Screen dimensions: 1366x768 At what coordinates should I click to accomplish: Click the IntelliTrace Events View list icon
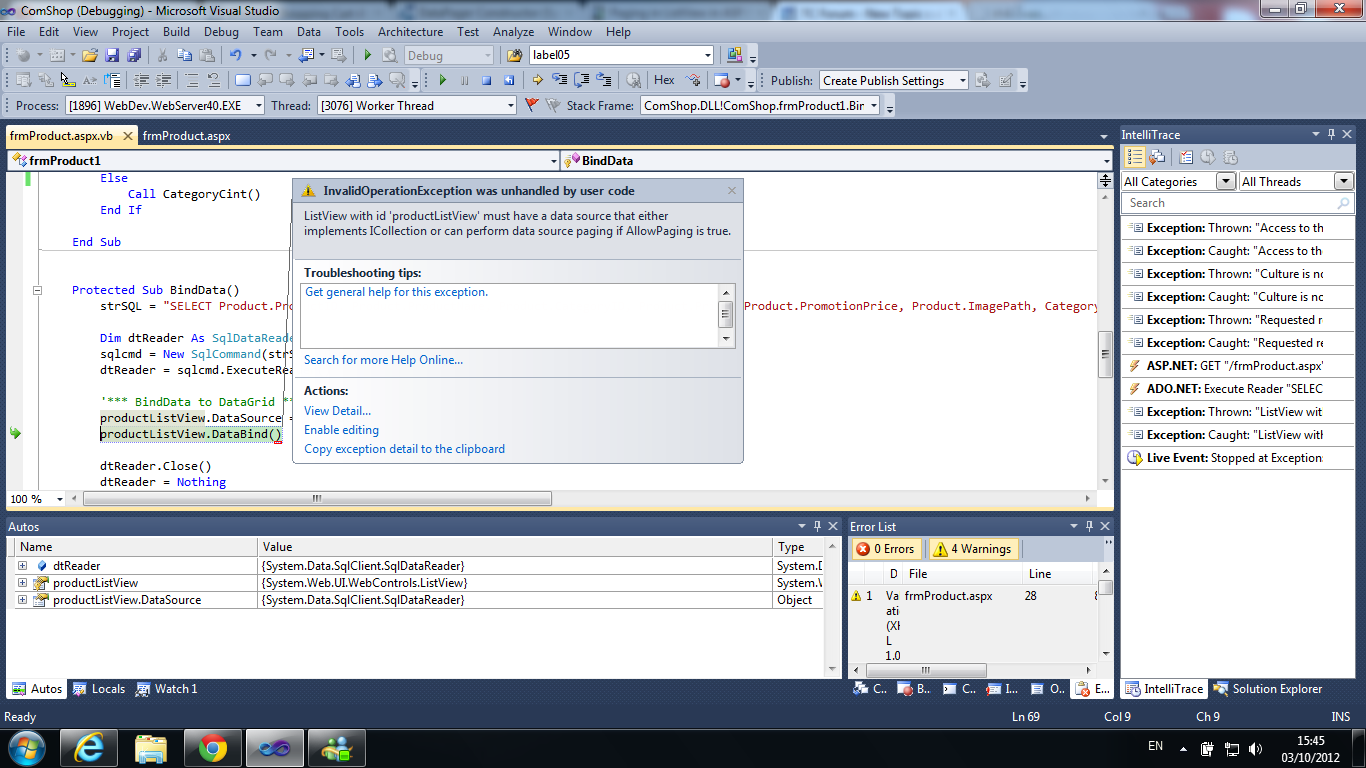pyautogui.click(x=1134, y=157)
